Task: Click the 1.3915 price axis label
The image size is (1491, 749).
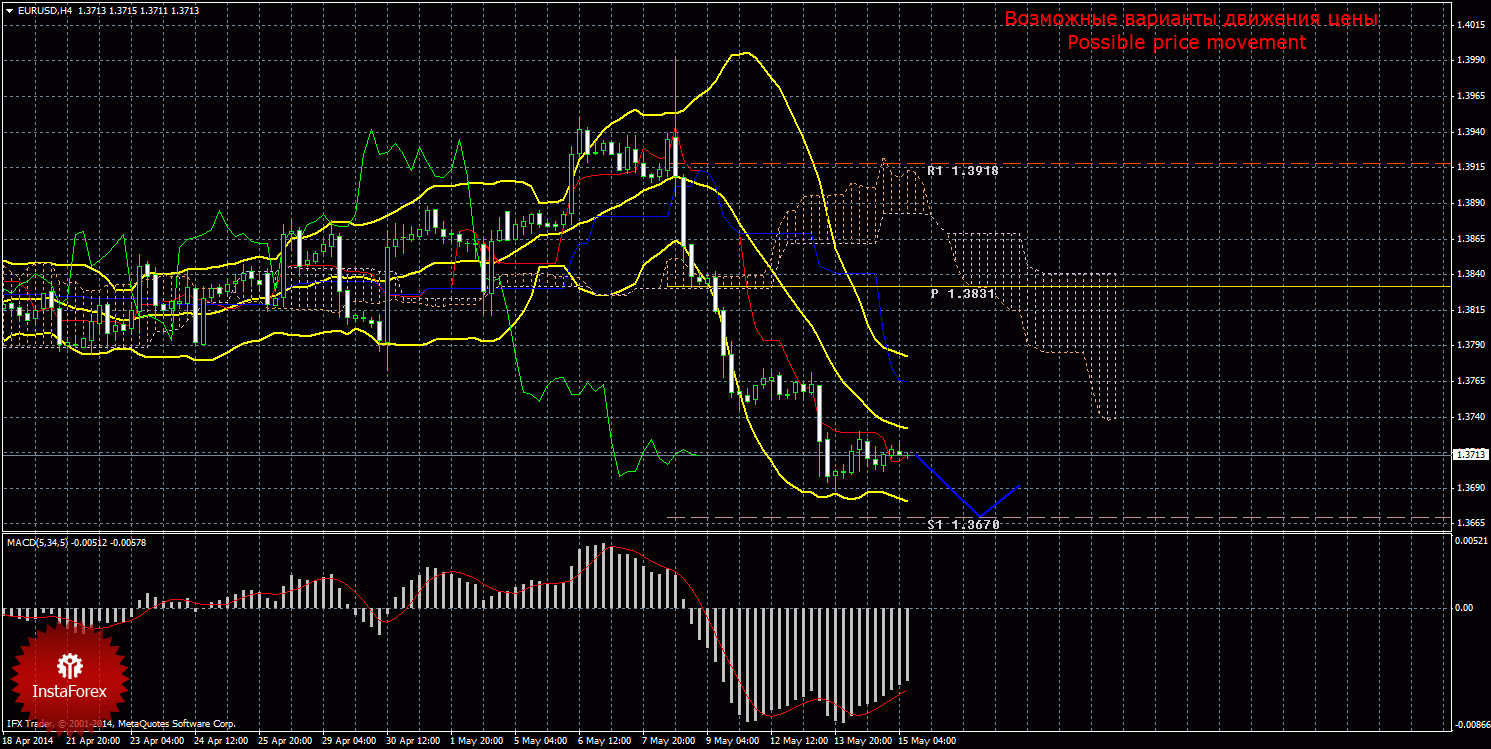Action: click(1470, 168)
